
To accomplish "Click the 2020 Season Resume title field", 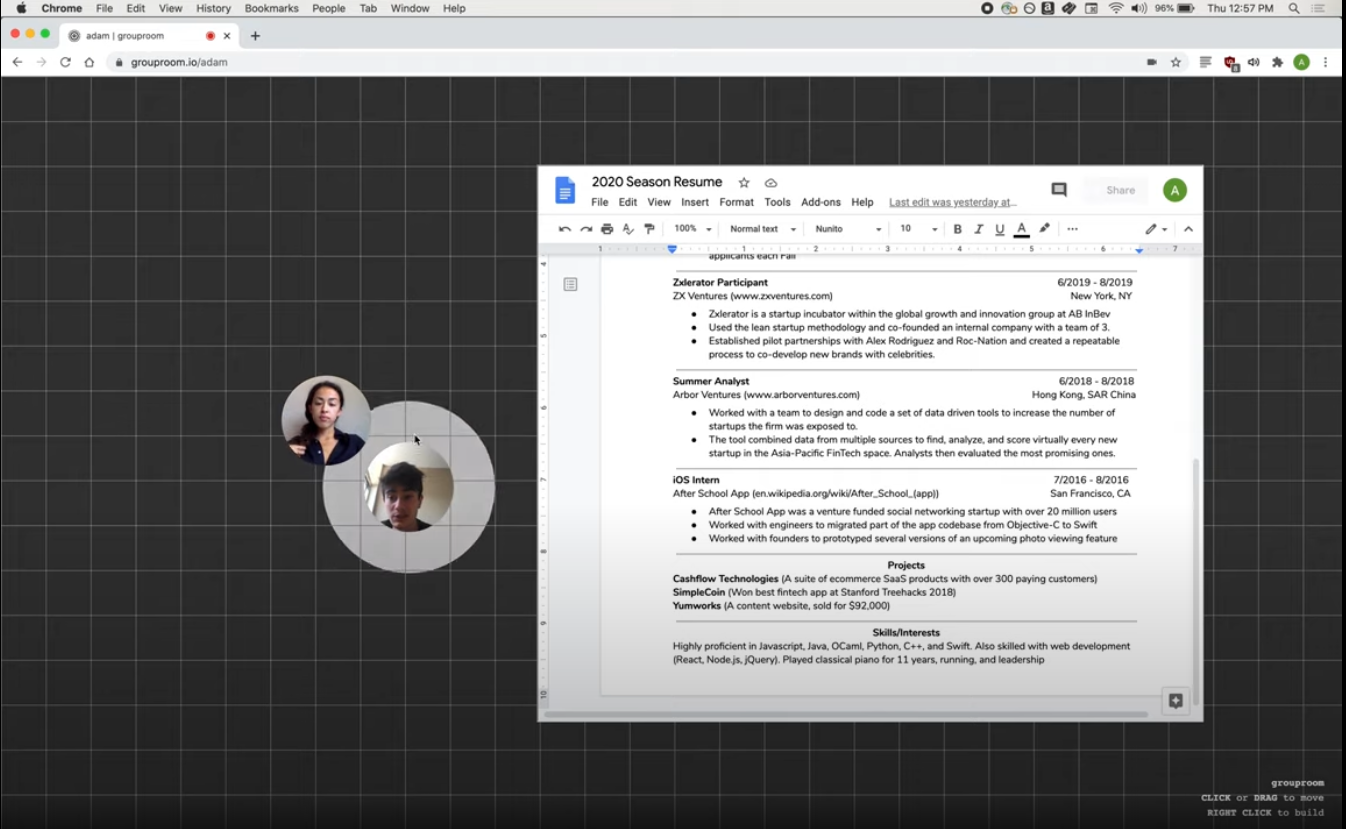I will (x=657, y=182).
